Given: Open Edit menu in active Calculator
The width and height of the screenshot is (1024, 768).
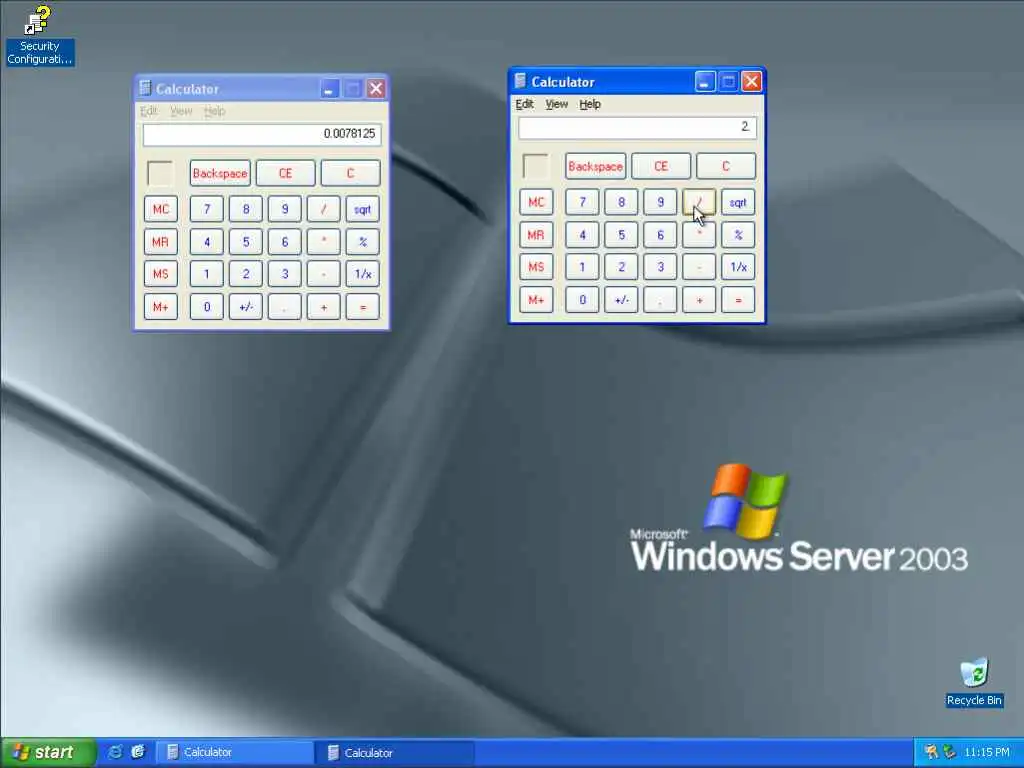Looking at the screenshot, I should pos(524,104).
